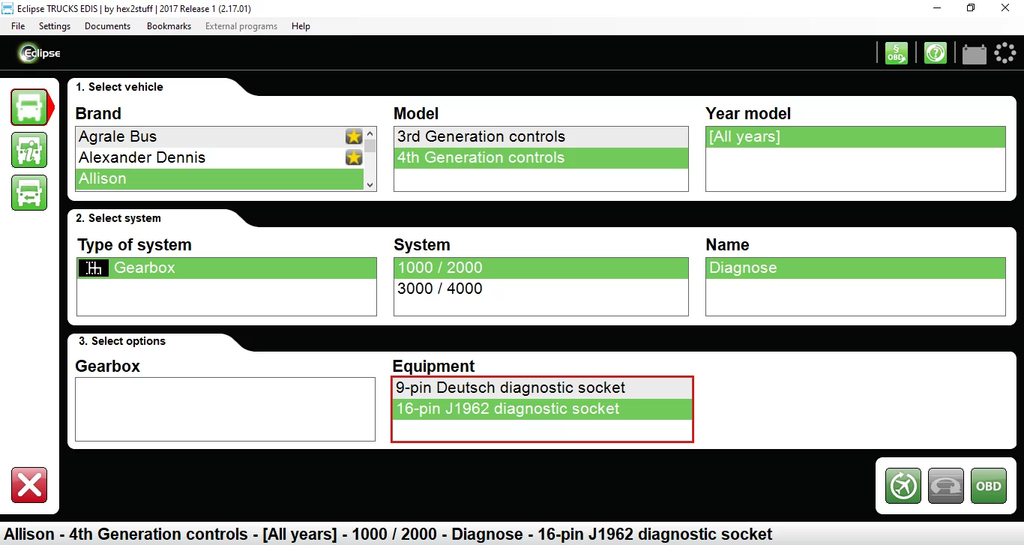Toggle favorite star for Agrale Bus
1024x545 pixels.
click(x=353, y=137)
